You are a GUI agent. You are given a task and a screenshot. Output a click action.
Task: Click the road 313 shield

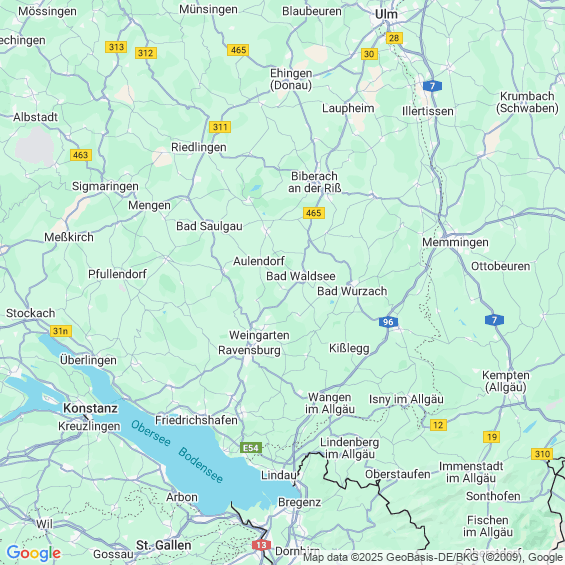116,47
